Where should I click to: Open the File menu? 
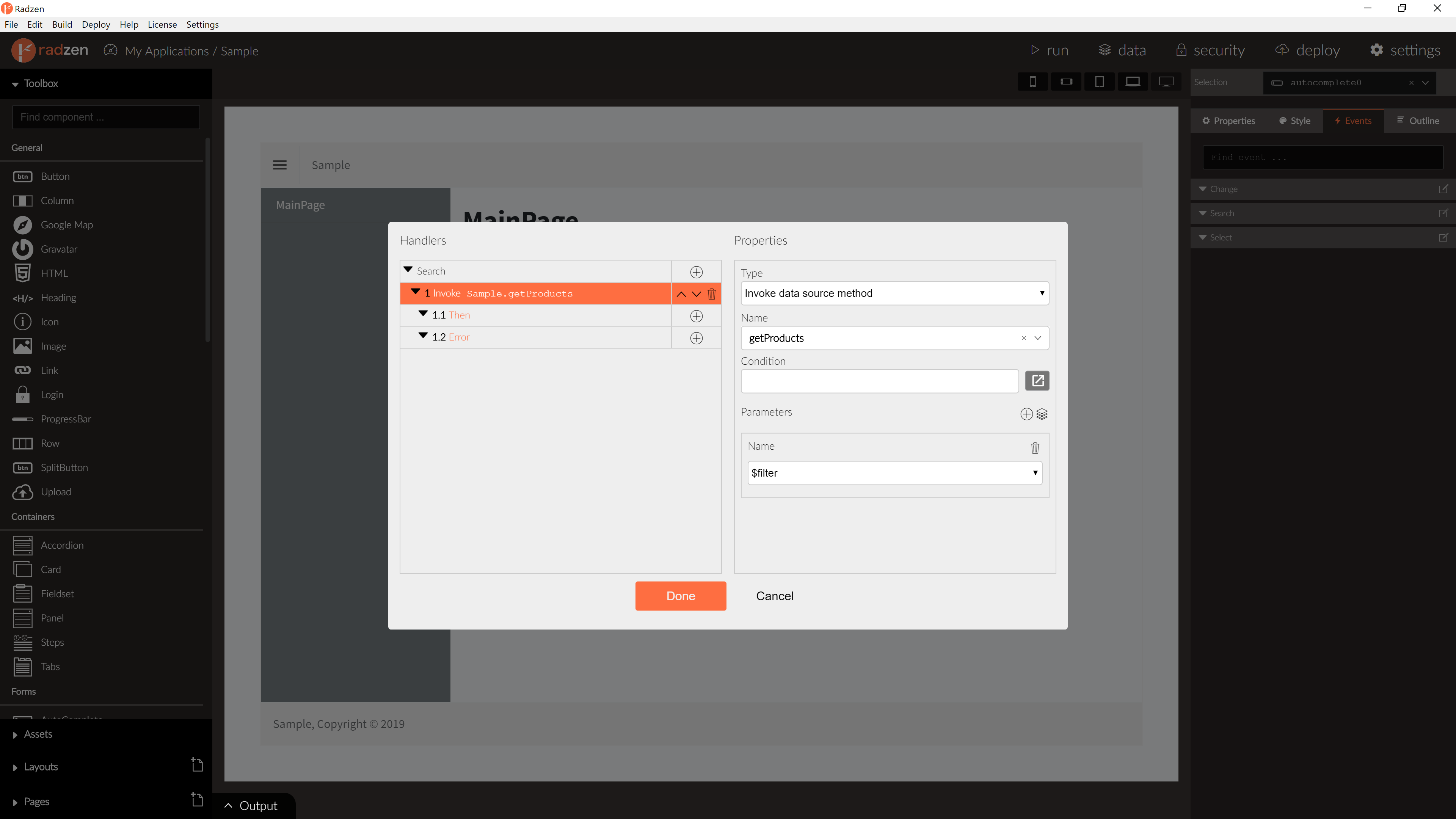pyautogui.click(x=11, y=24)
